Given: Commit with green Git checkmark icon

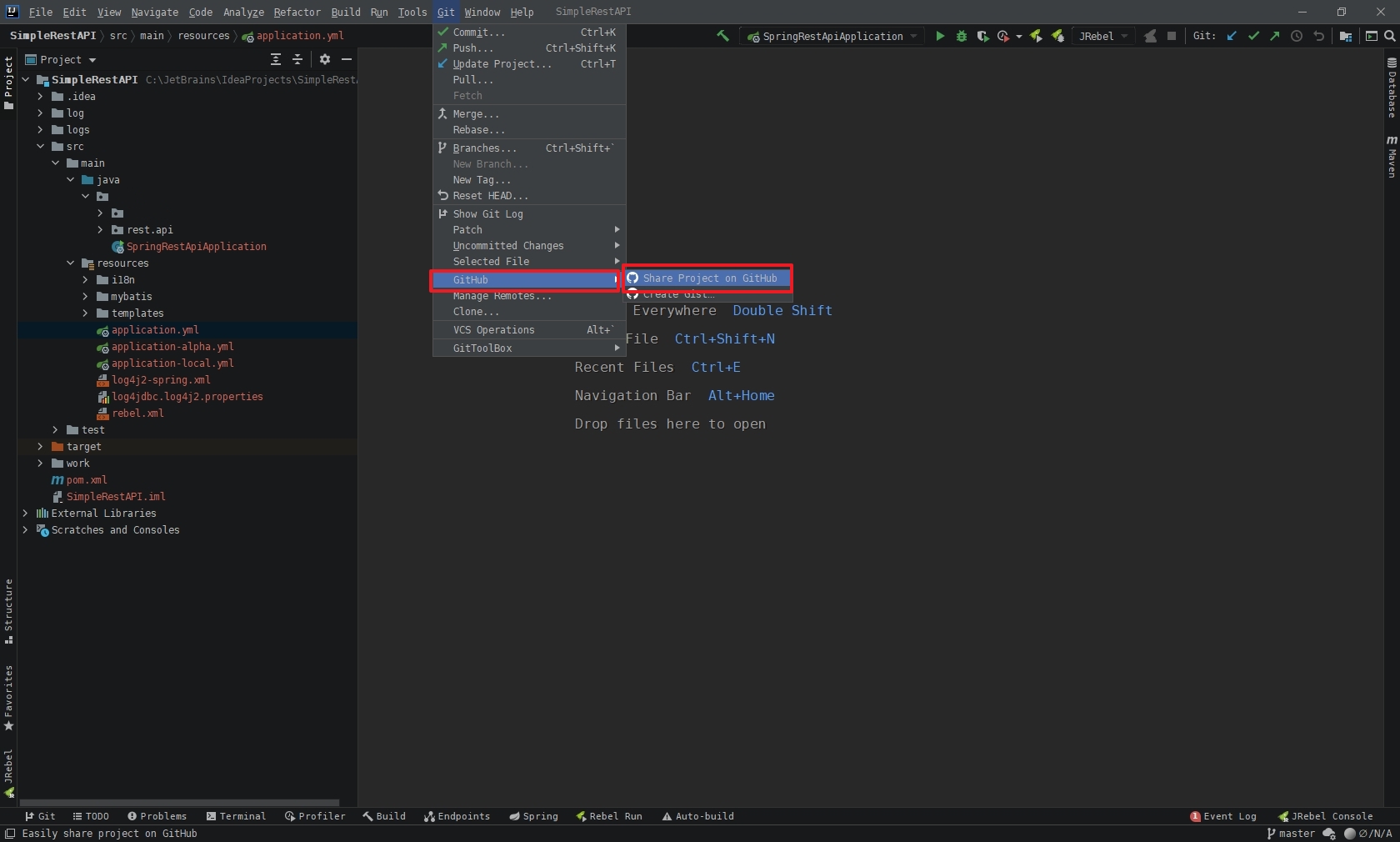Looking at the screenshot, I should (1253, 36).
